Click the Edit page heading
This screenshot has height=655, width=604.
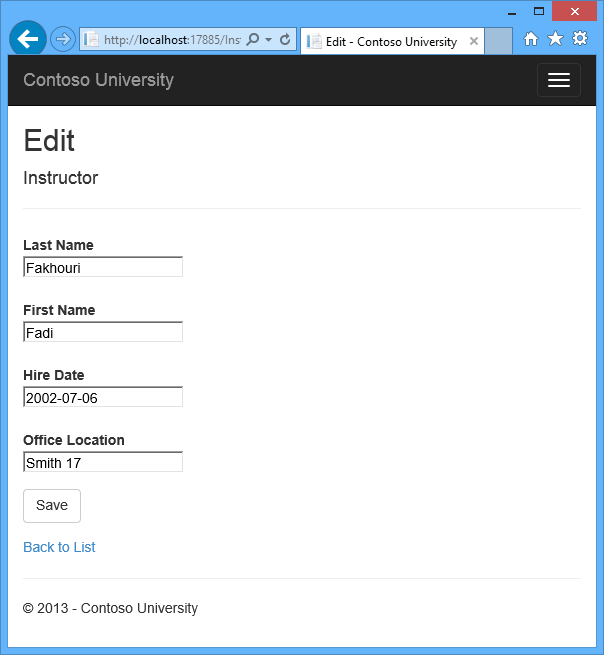pos(49,141)
